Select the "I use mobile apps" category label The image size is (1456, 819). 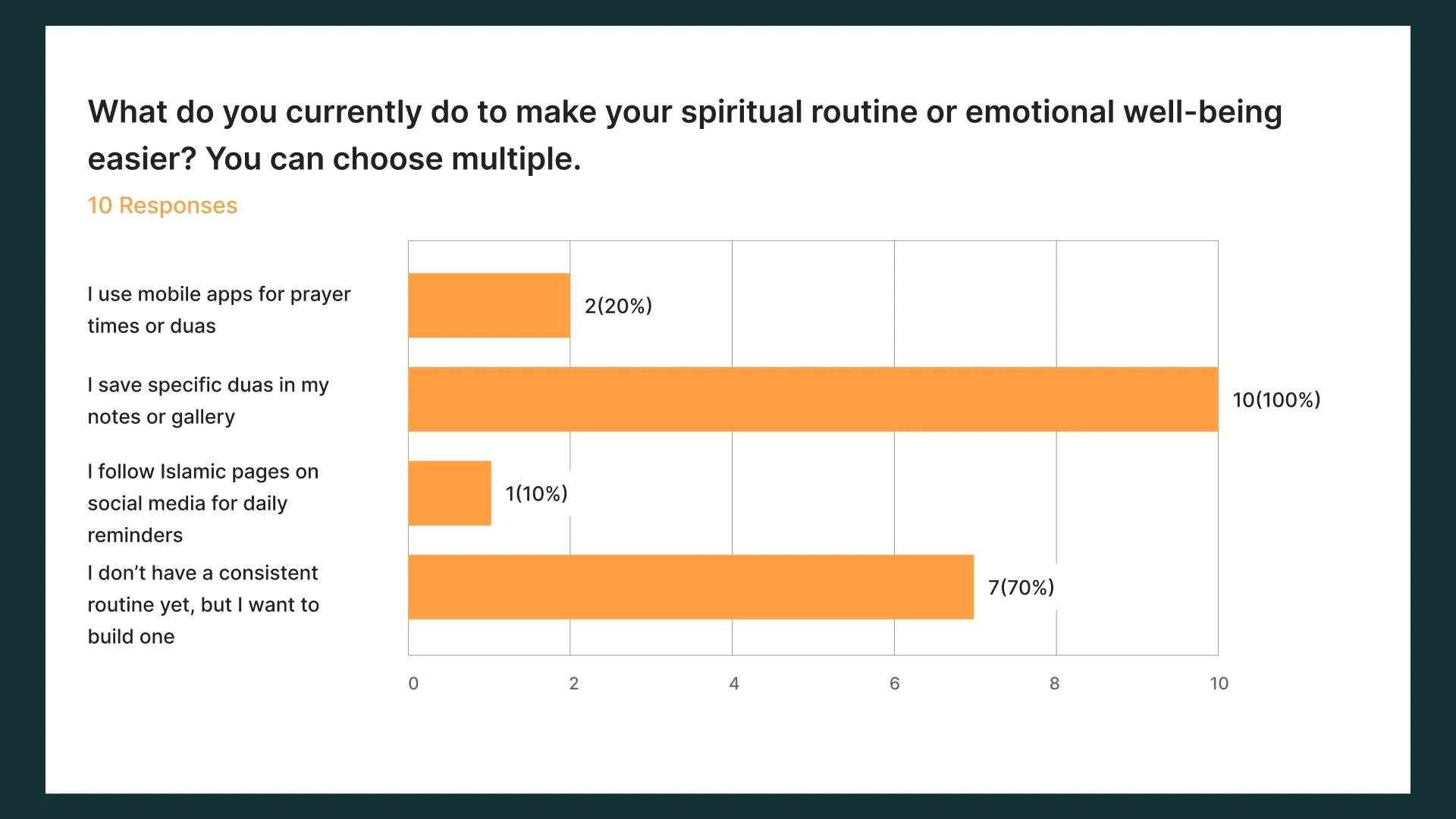coord(218,309)
